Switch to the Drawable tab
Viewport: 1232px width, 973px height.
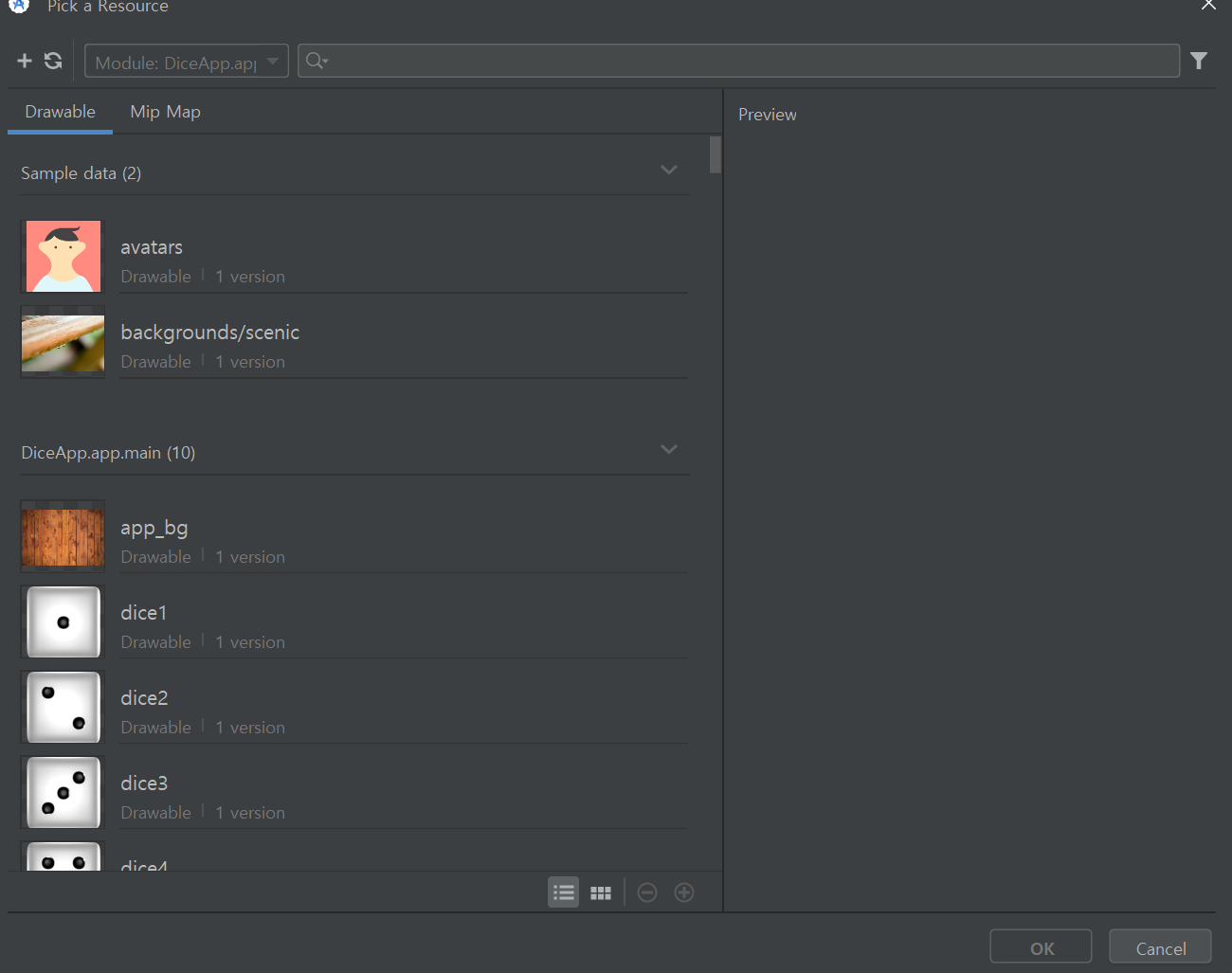pyautogui.click(x=60, y=112)
